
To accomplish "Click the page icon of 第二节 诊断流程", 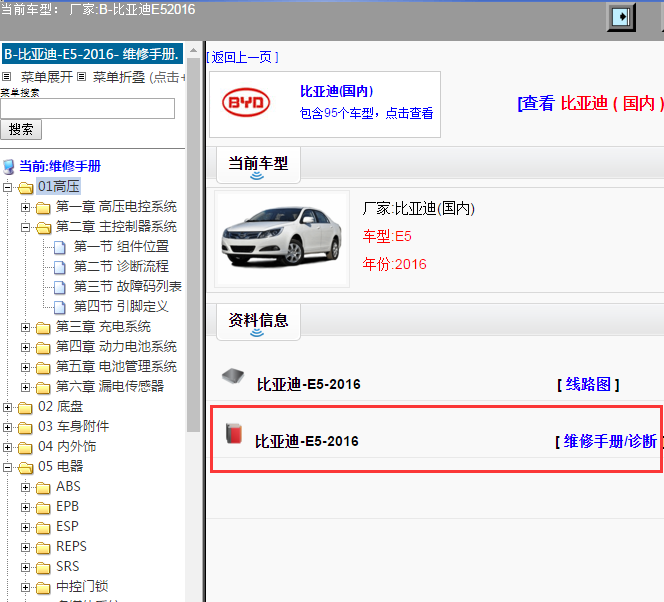I will [59, 267].
